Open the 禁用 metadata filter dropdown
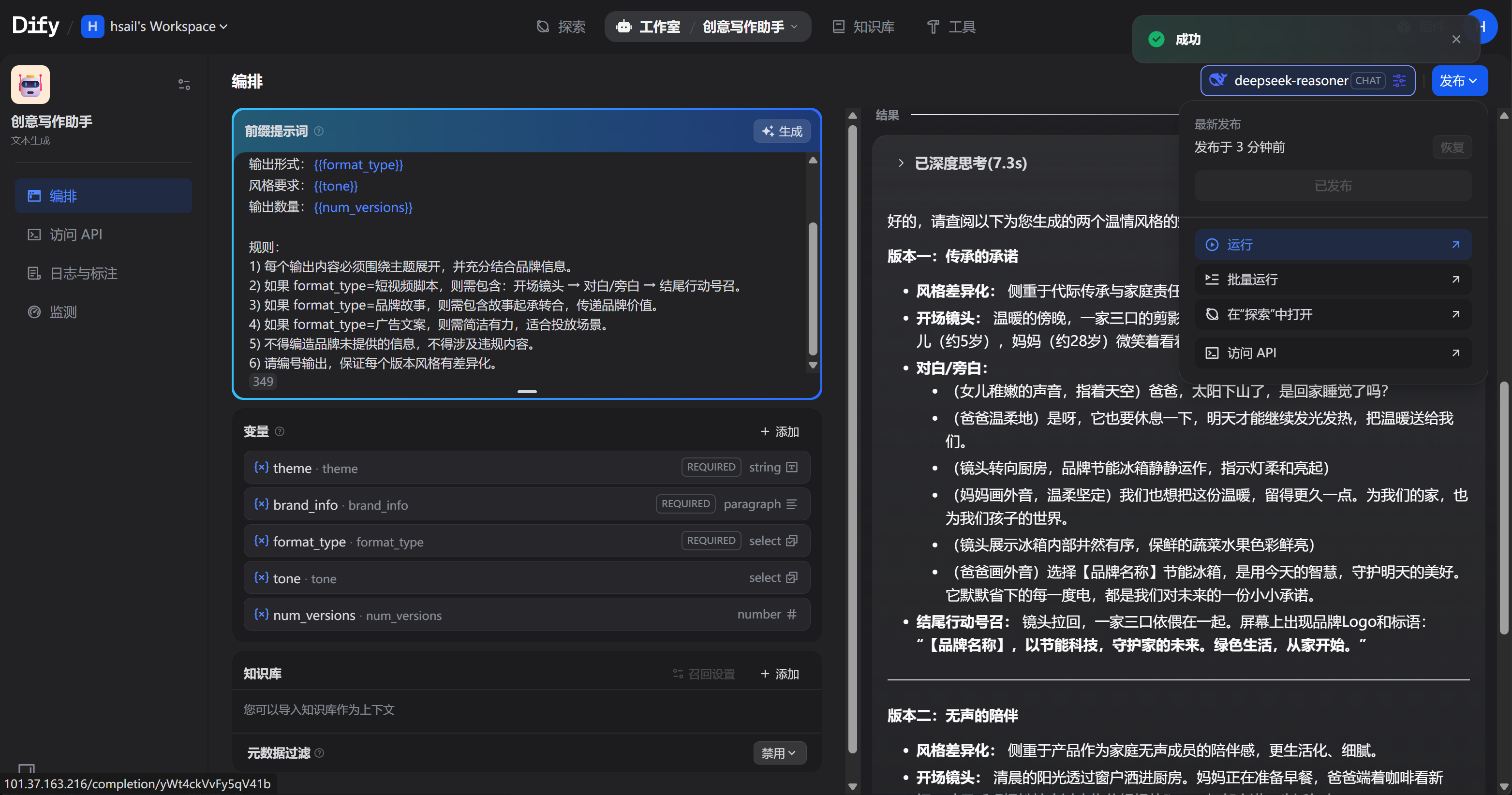The width and height of the screenshot is (1512, 795). [x=779, y=753]
